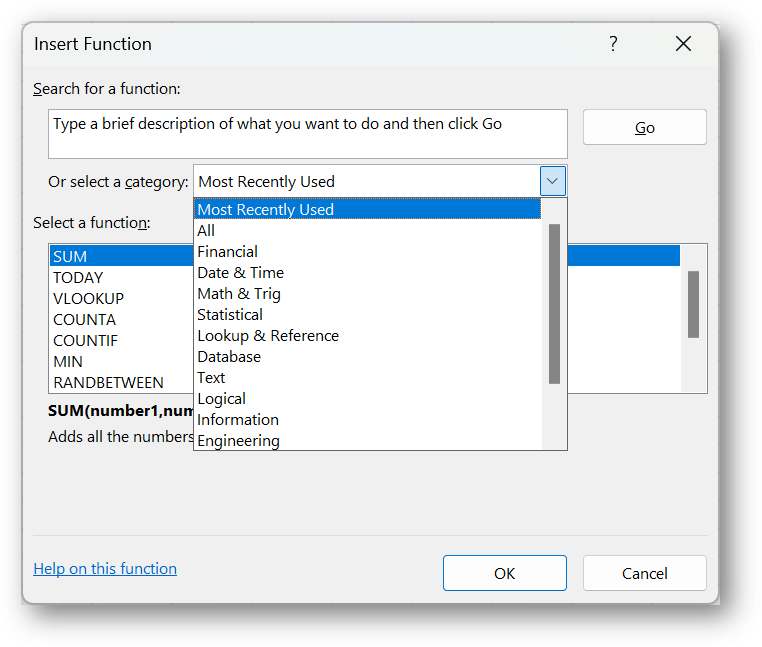Choose the Logical category

point(367,399)
